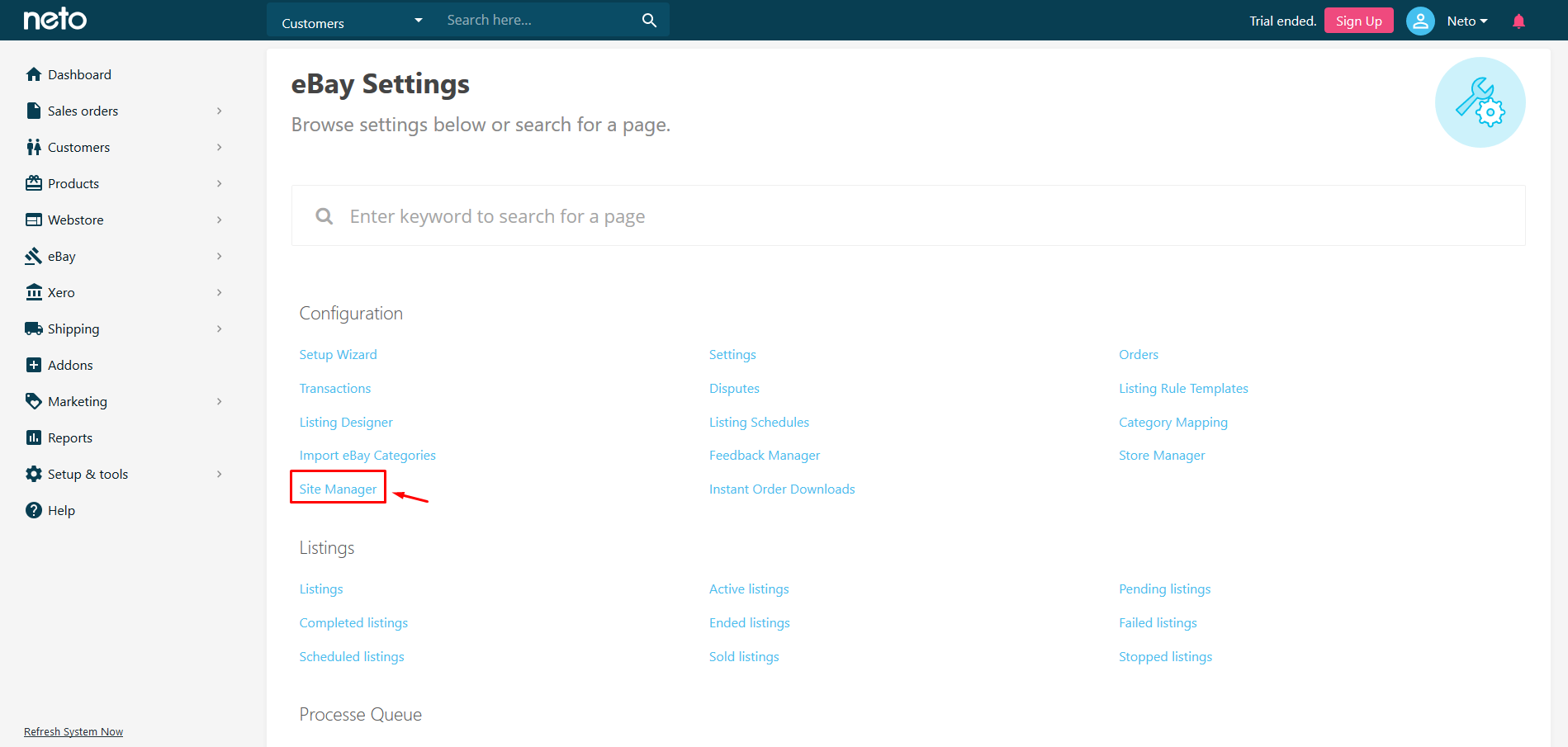Expand Webstore submenu chevron
The width and height of the screenshot is (1568, 747).
point(220,220)
